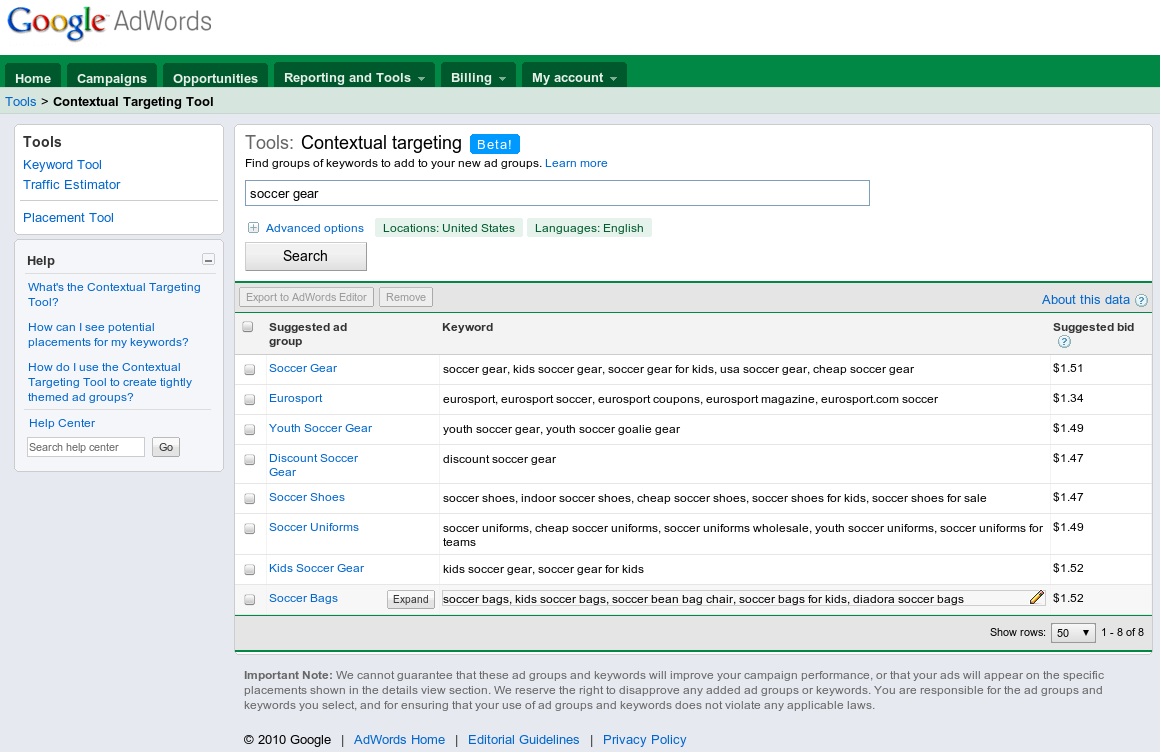Viewport: 1161px width, 754px height.
Task: Click the Advanced options plus icon
Action: click(253, 228)
